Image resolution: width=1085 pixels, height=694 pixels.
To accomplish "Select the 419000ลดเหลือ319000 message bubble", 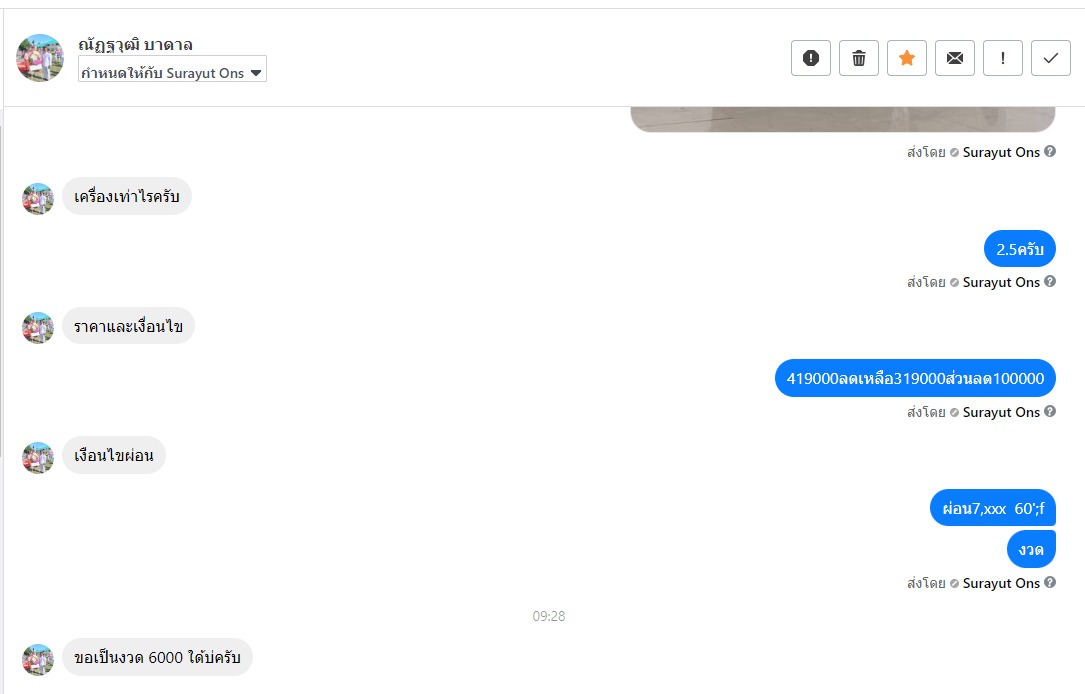I will click(x=915, y=378).
